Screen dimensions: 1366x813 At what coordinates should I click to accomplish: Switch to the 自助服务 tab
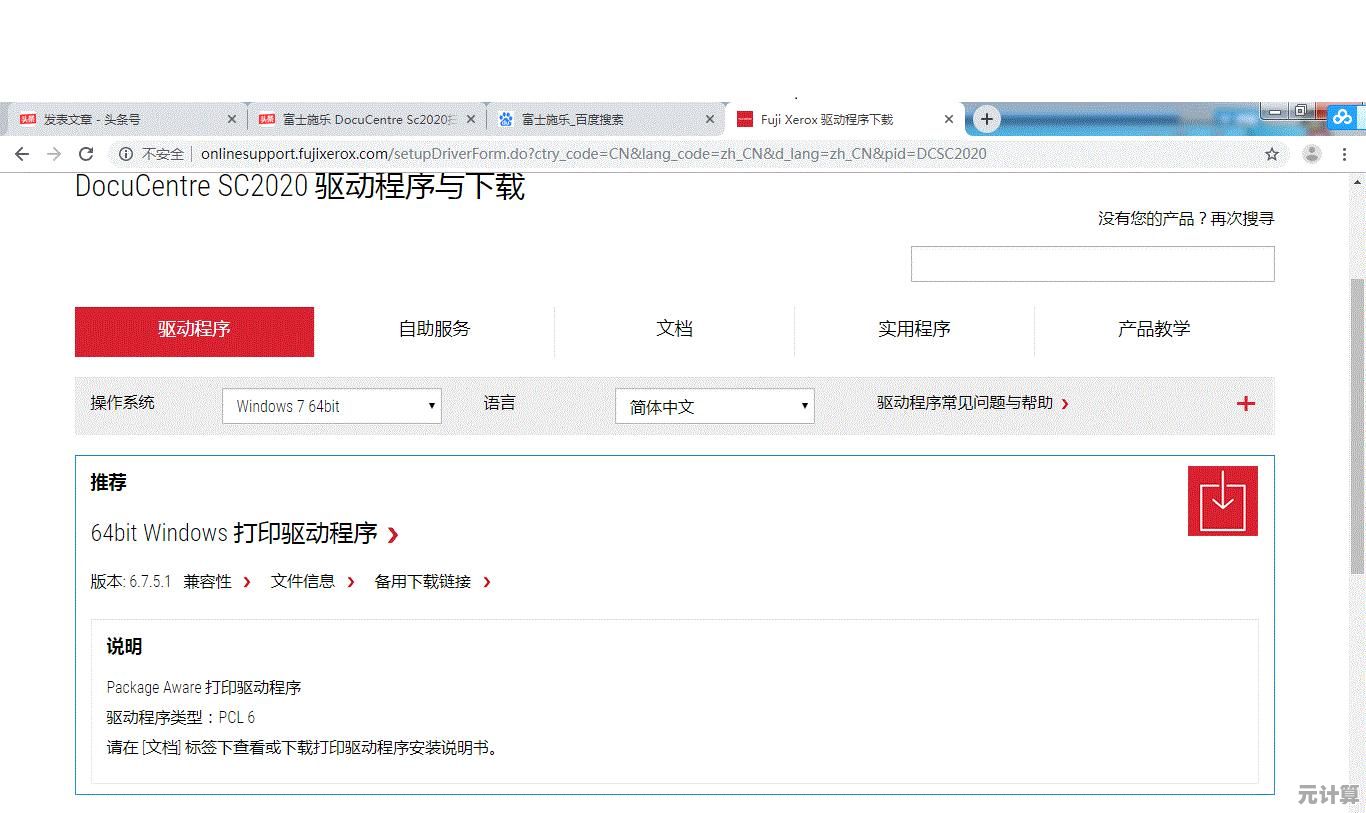[x=433, y=328]
